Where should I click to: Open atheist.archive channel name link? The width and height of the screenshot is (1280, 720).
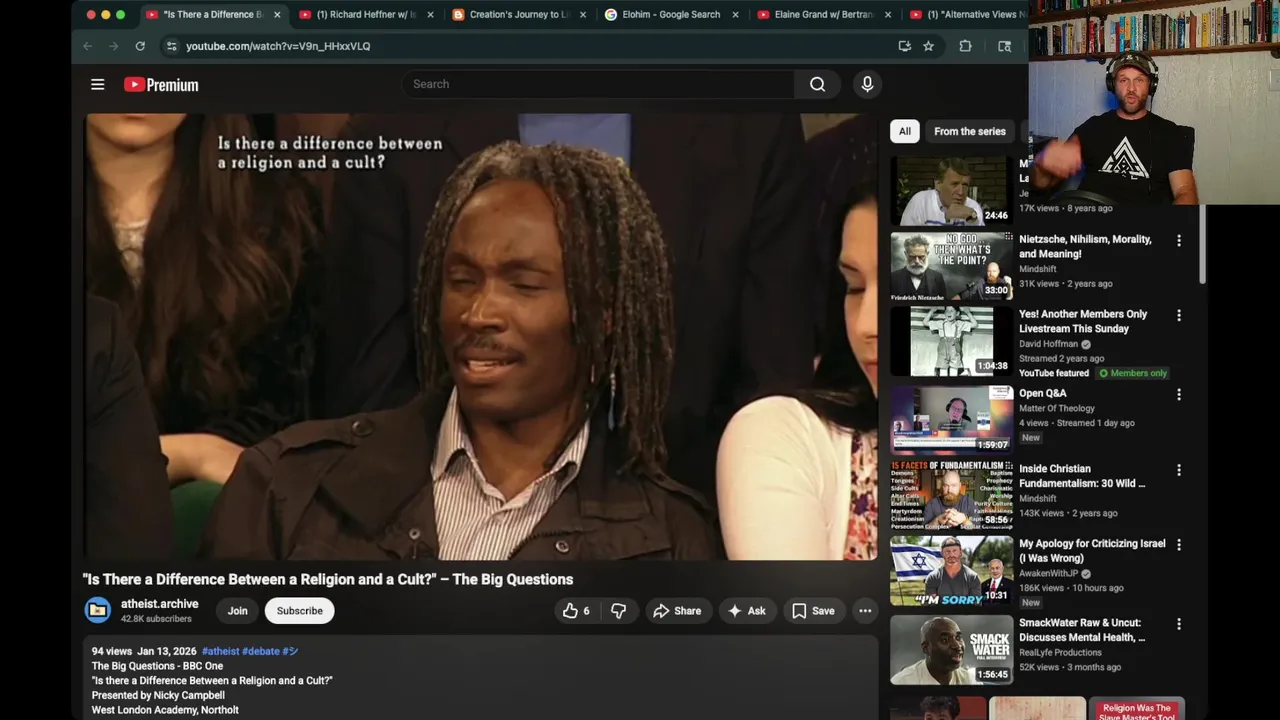[x=160, y=604]
